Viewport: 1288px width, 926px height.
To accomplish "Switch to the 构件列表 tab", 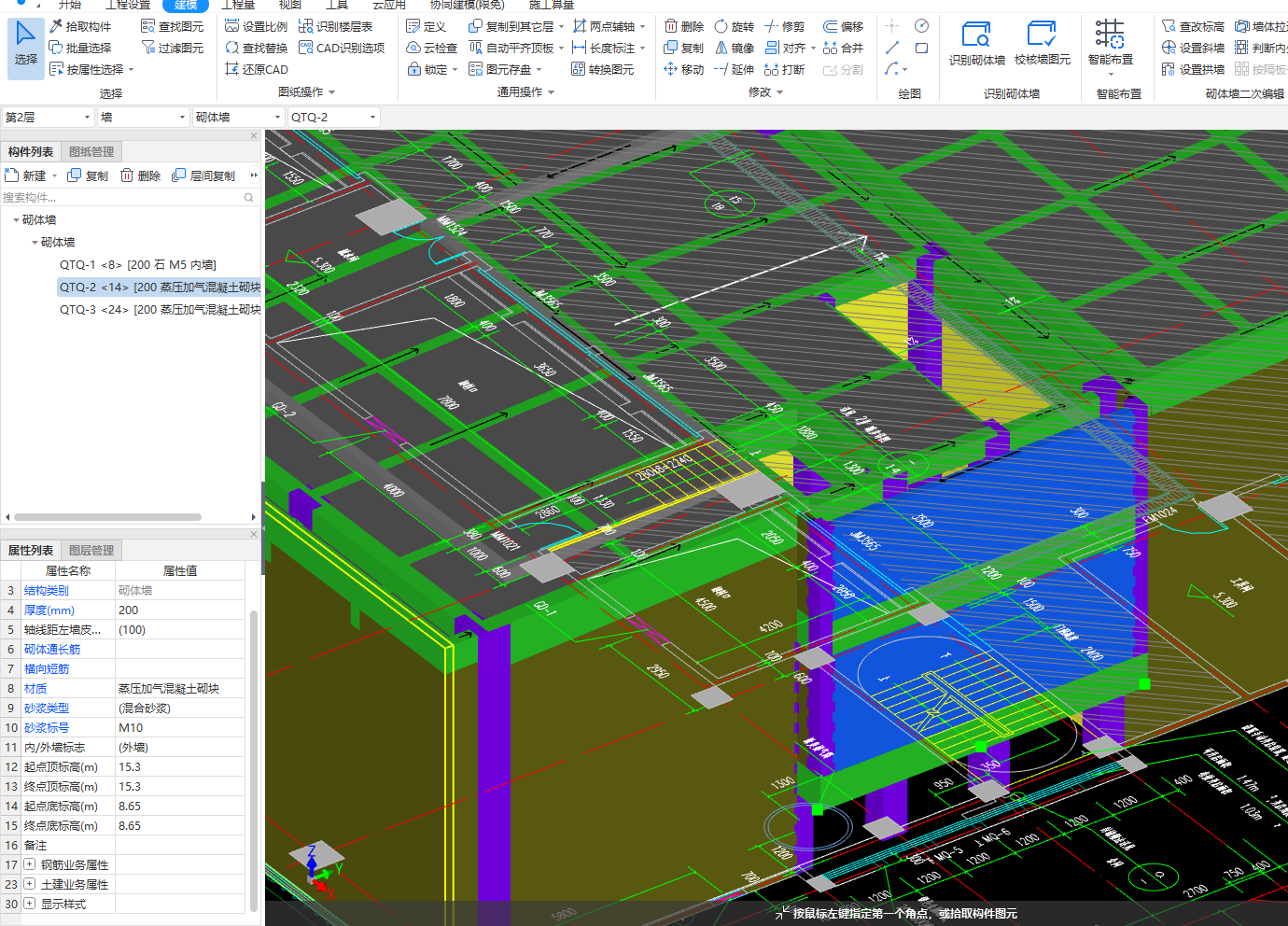I will point(31,151).
